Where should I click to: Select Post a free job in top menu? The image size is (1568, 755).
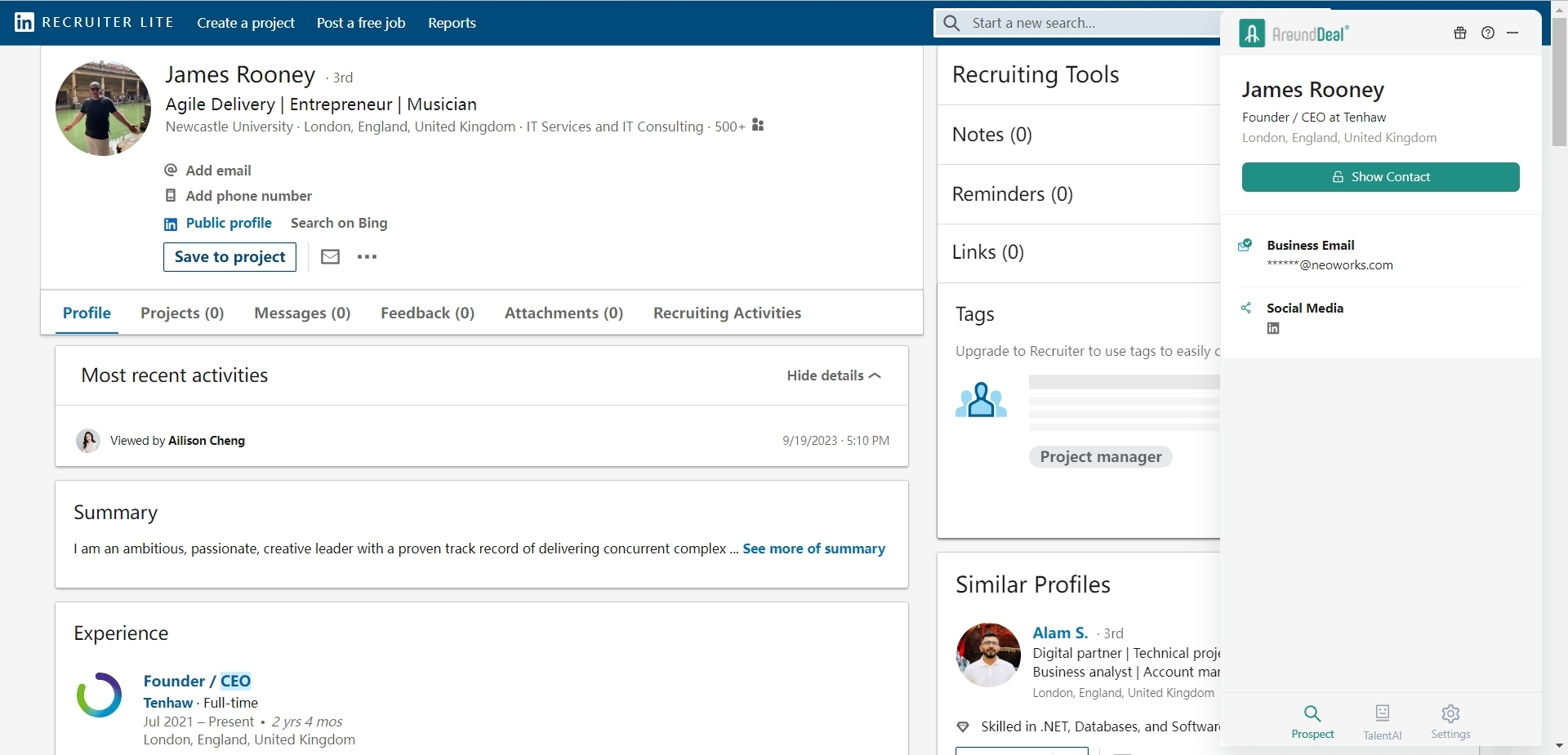(361, 23)
